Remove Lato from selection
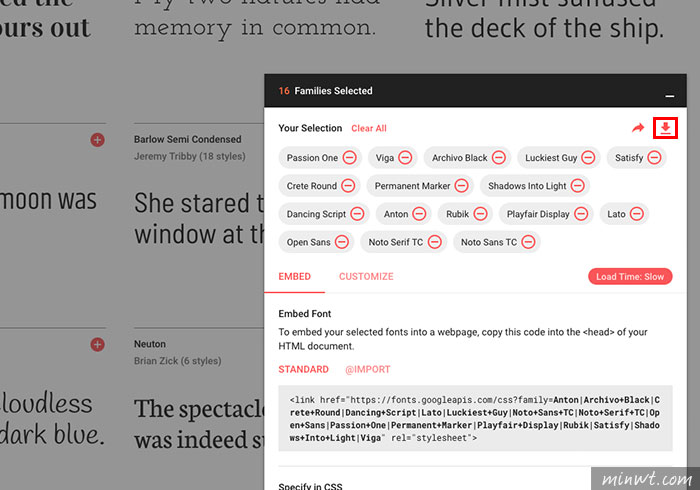 pos(637,214)
